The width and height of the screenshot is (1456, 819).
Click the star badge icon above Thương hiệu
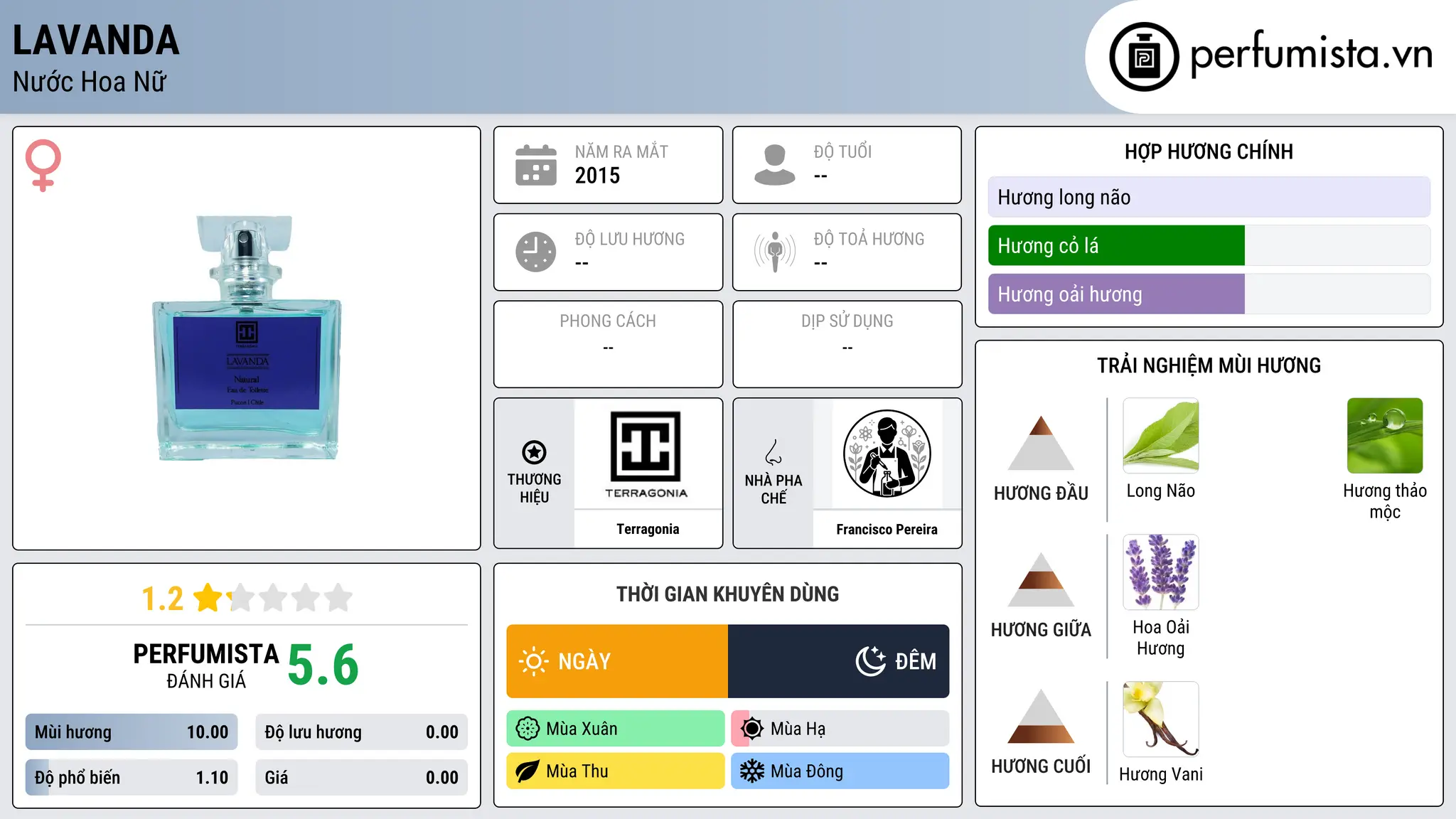pos(534,452)
